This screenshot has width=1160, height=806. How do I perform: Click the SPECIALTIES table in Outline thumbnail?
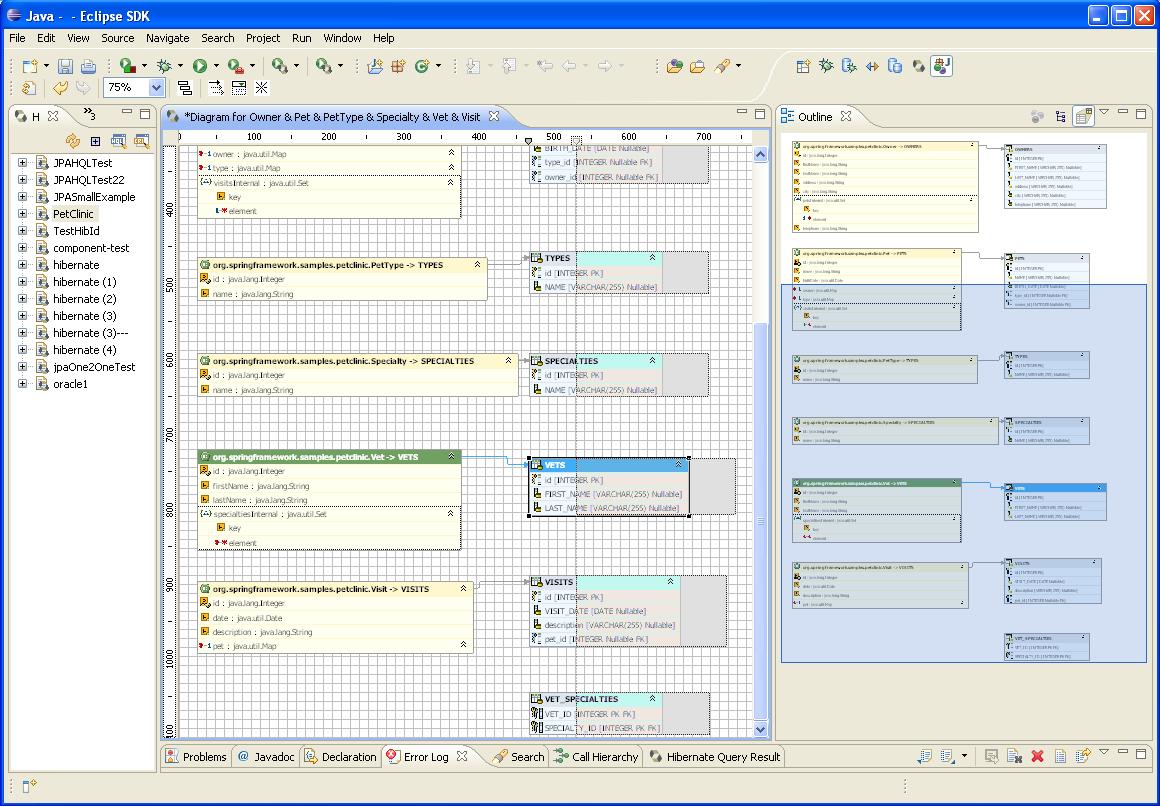point(1046,429)
